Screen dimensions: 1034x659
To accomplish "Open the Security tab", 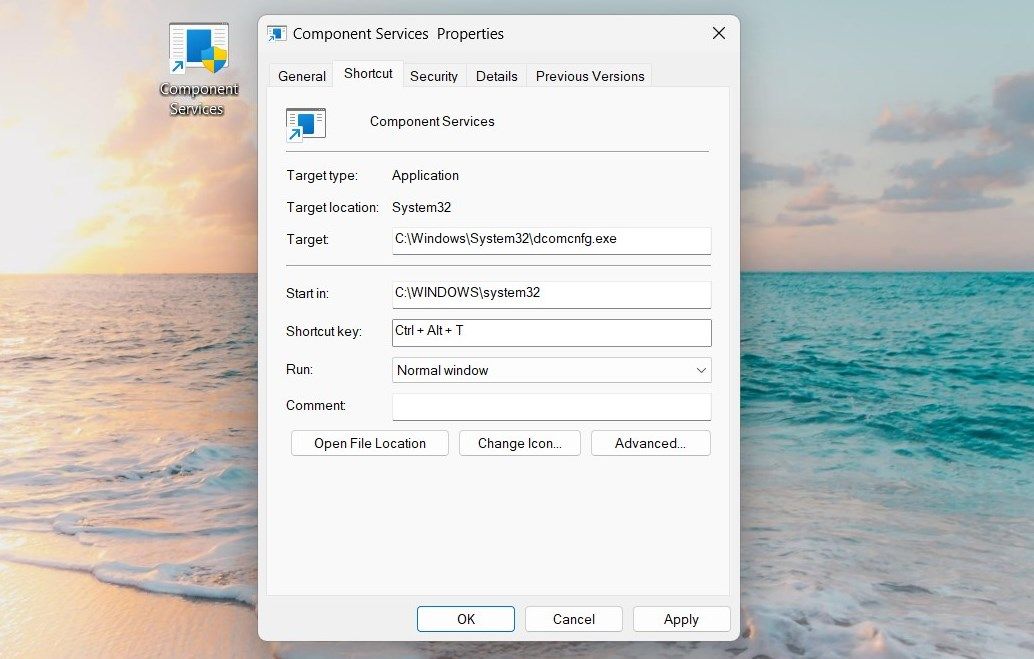I will (433, 77).
